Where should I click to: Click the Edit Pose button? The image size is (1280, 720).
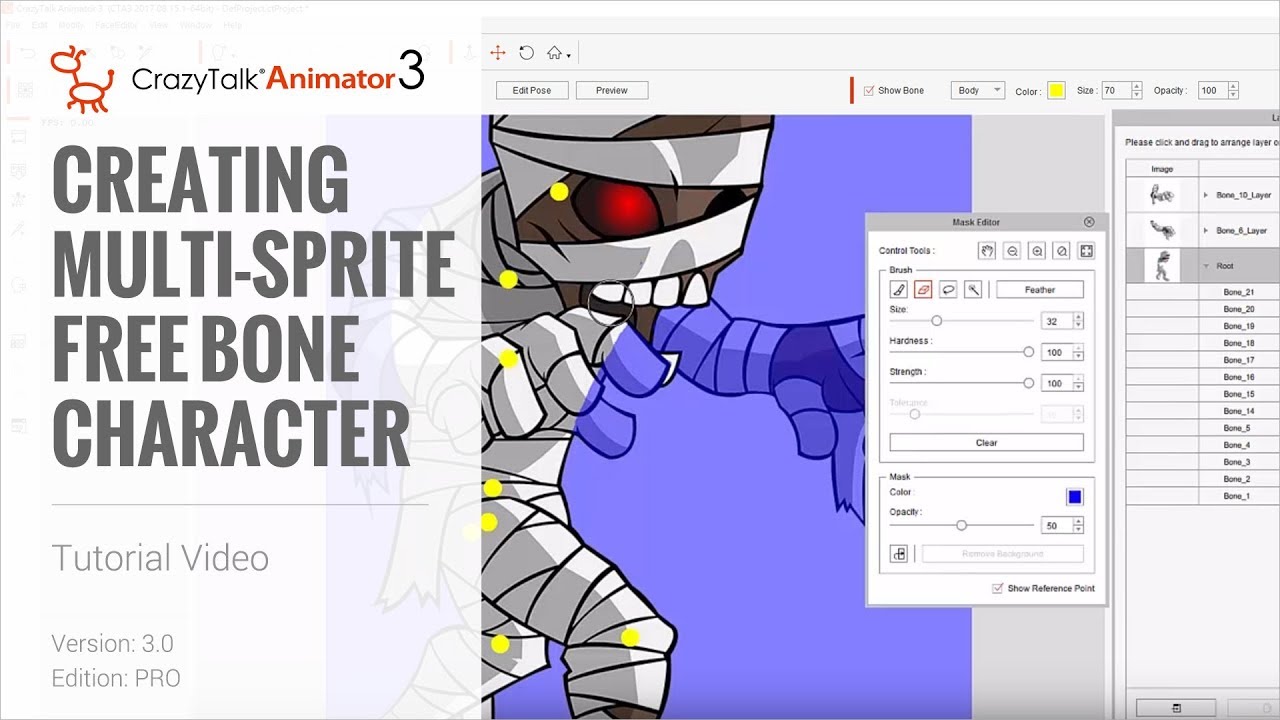pyautogui.click(x=532, y=90)
